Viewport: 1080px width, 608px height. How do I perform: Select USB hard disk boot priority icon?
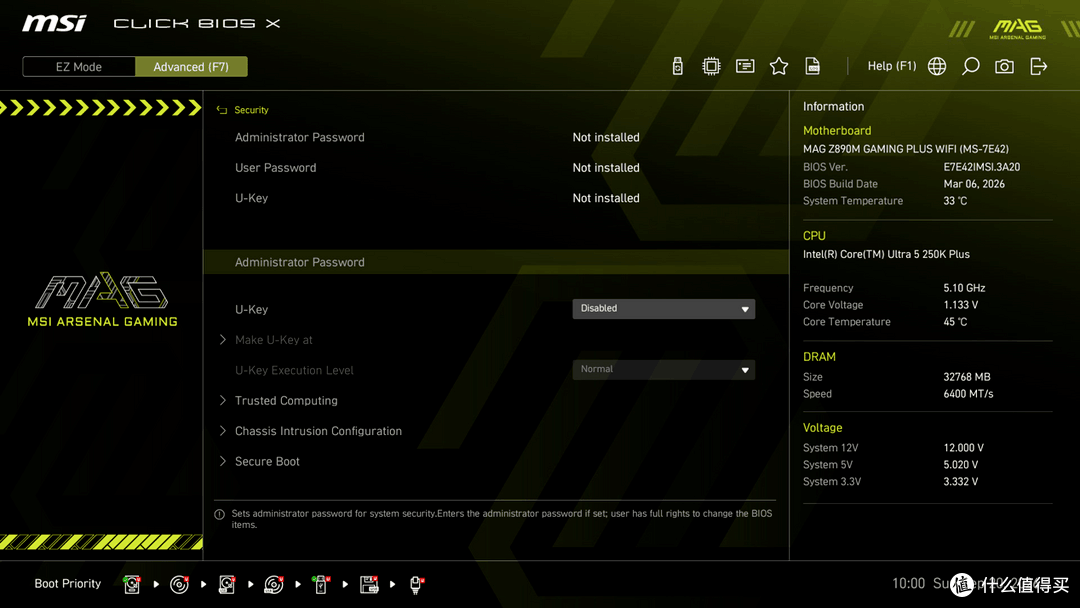click(227, 584)
